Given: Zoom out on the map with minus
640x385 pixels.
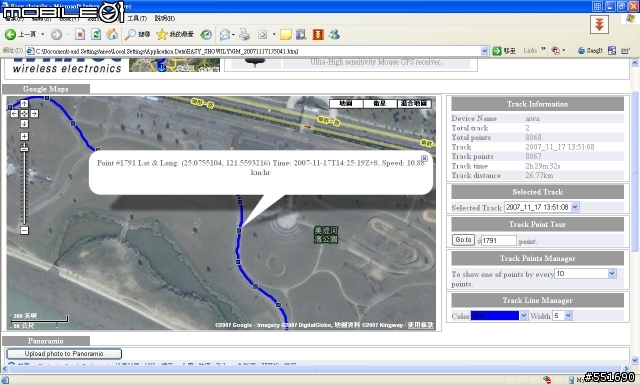Looking at the screenshot, I should 24,230.
